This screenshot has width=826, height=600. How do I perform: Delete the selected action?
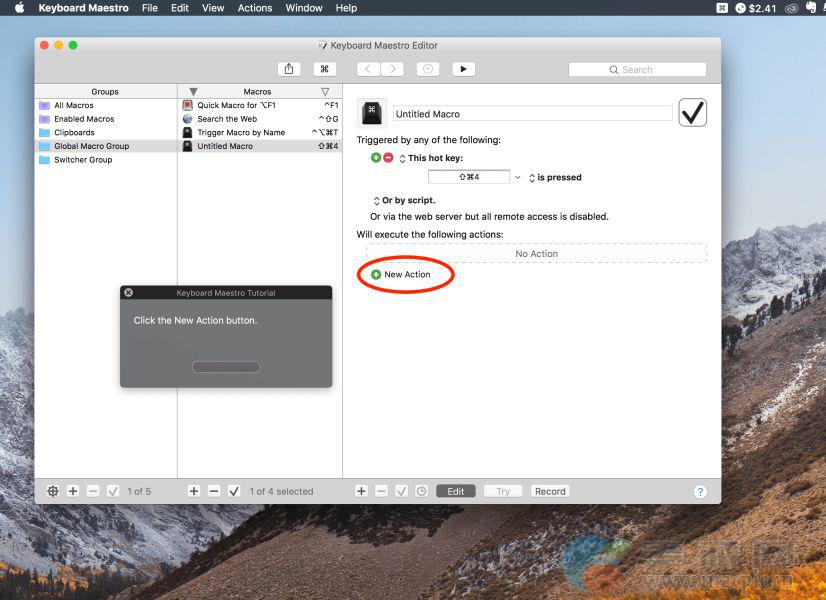click(x=381, y=491)
